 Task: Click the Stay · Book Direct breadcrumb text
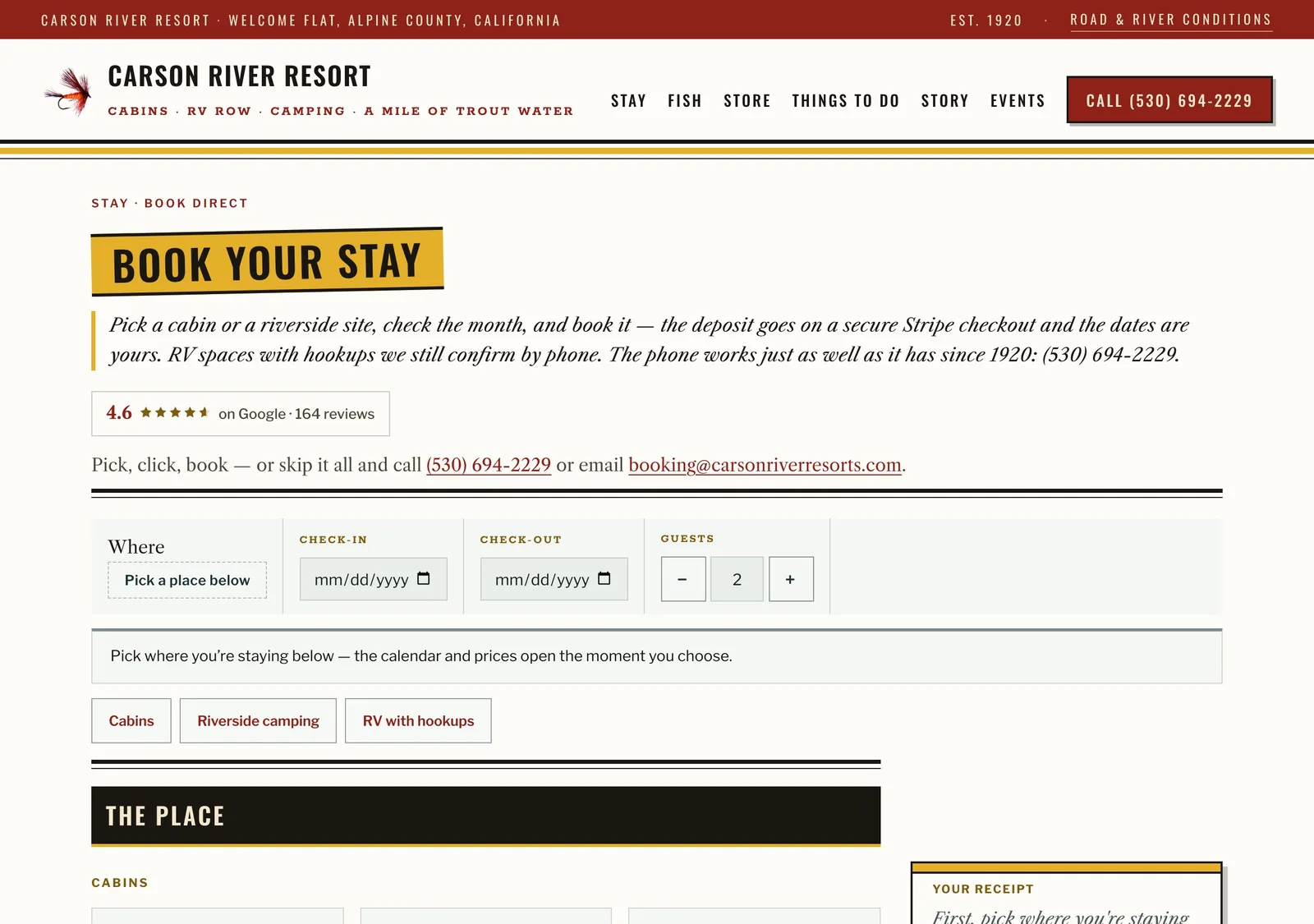click(169, 203)
